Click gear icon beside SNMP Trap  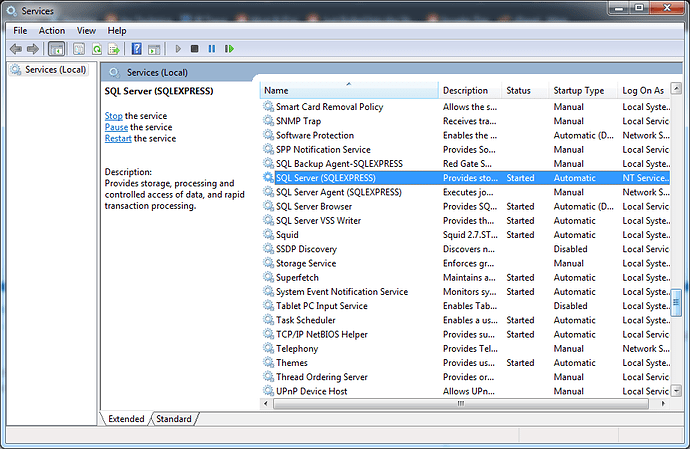[x=268, y=121]
